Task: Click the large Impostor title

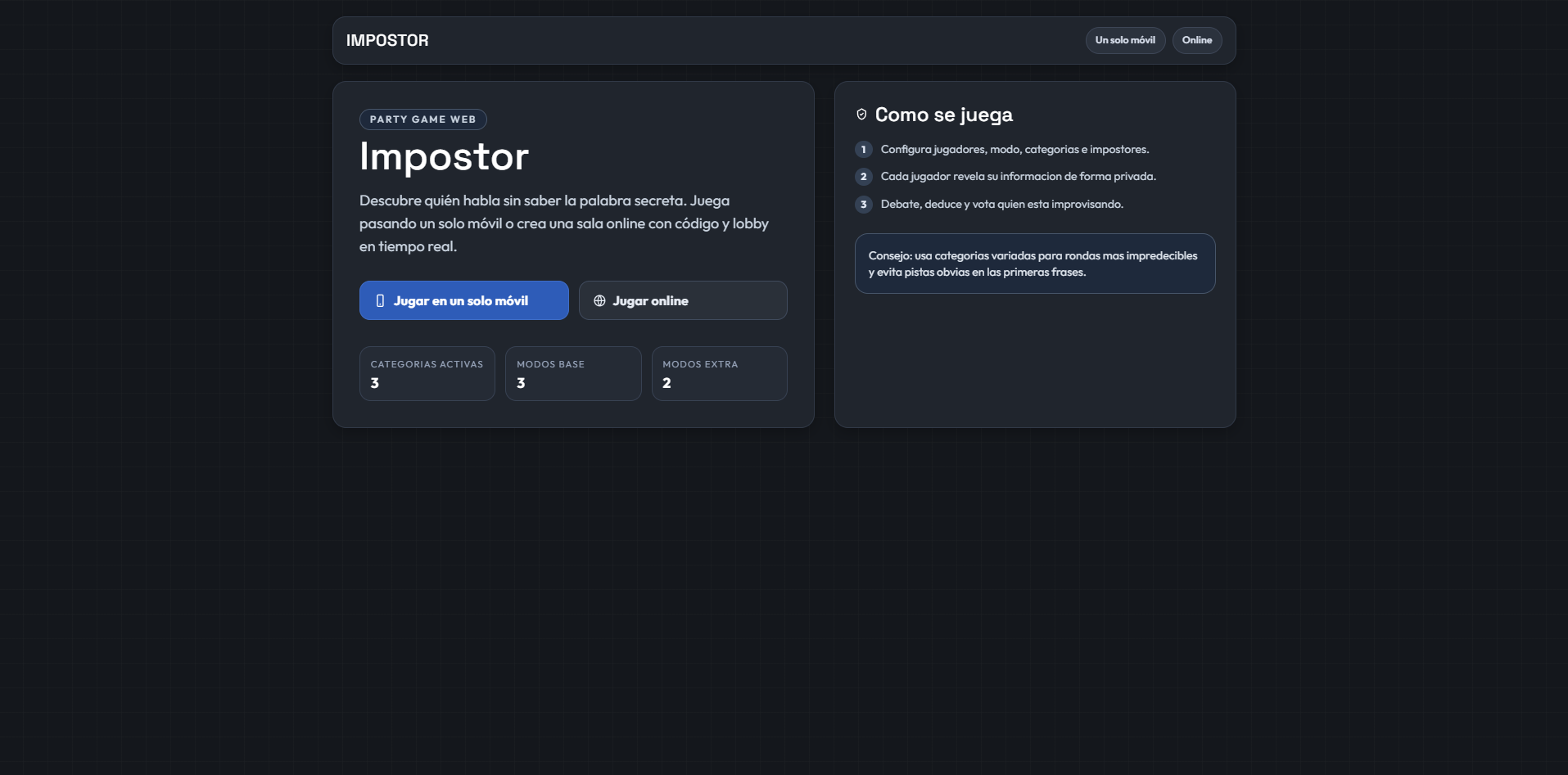Action: 444,156
